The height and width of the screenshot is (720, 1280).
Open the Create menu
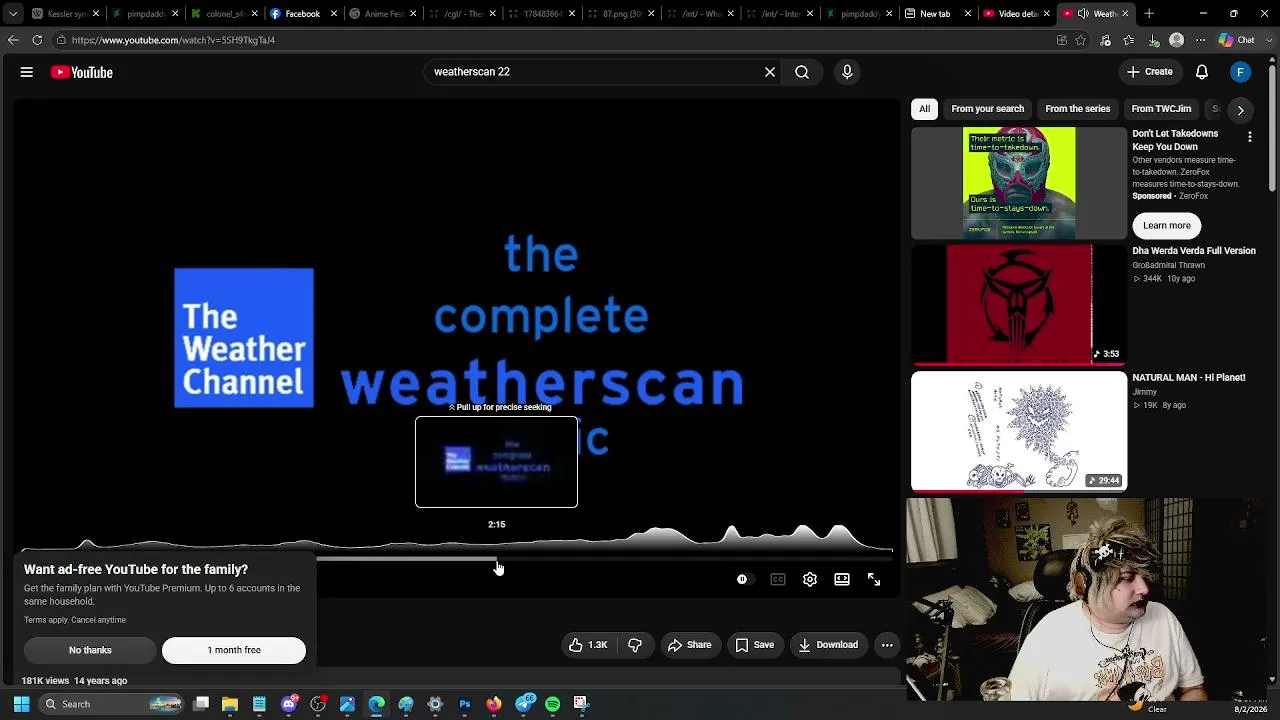pos(1149,72)
